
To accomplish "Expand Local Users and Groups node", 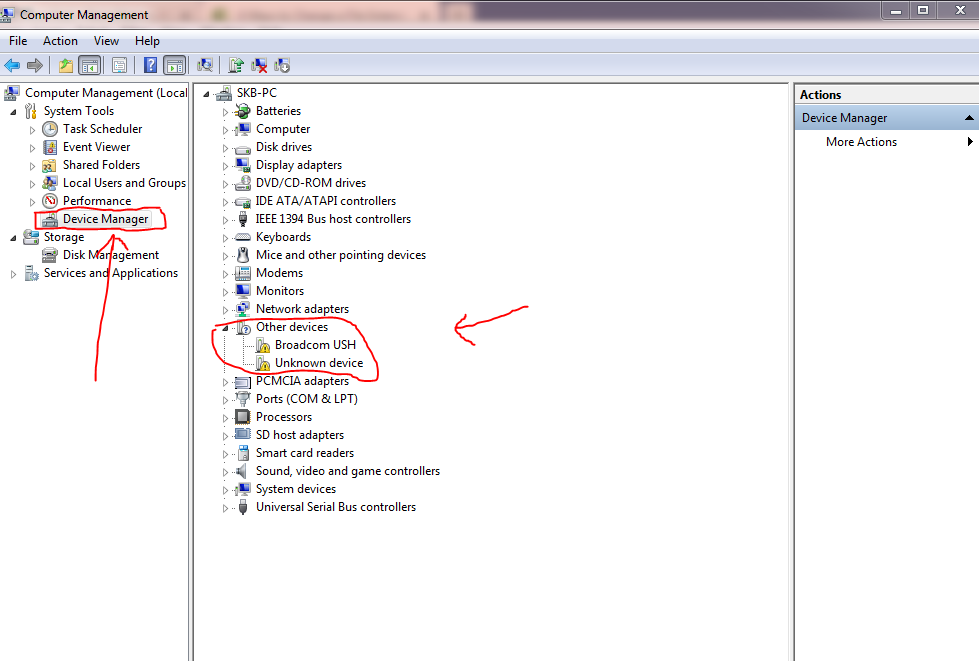I will 32,184.
